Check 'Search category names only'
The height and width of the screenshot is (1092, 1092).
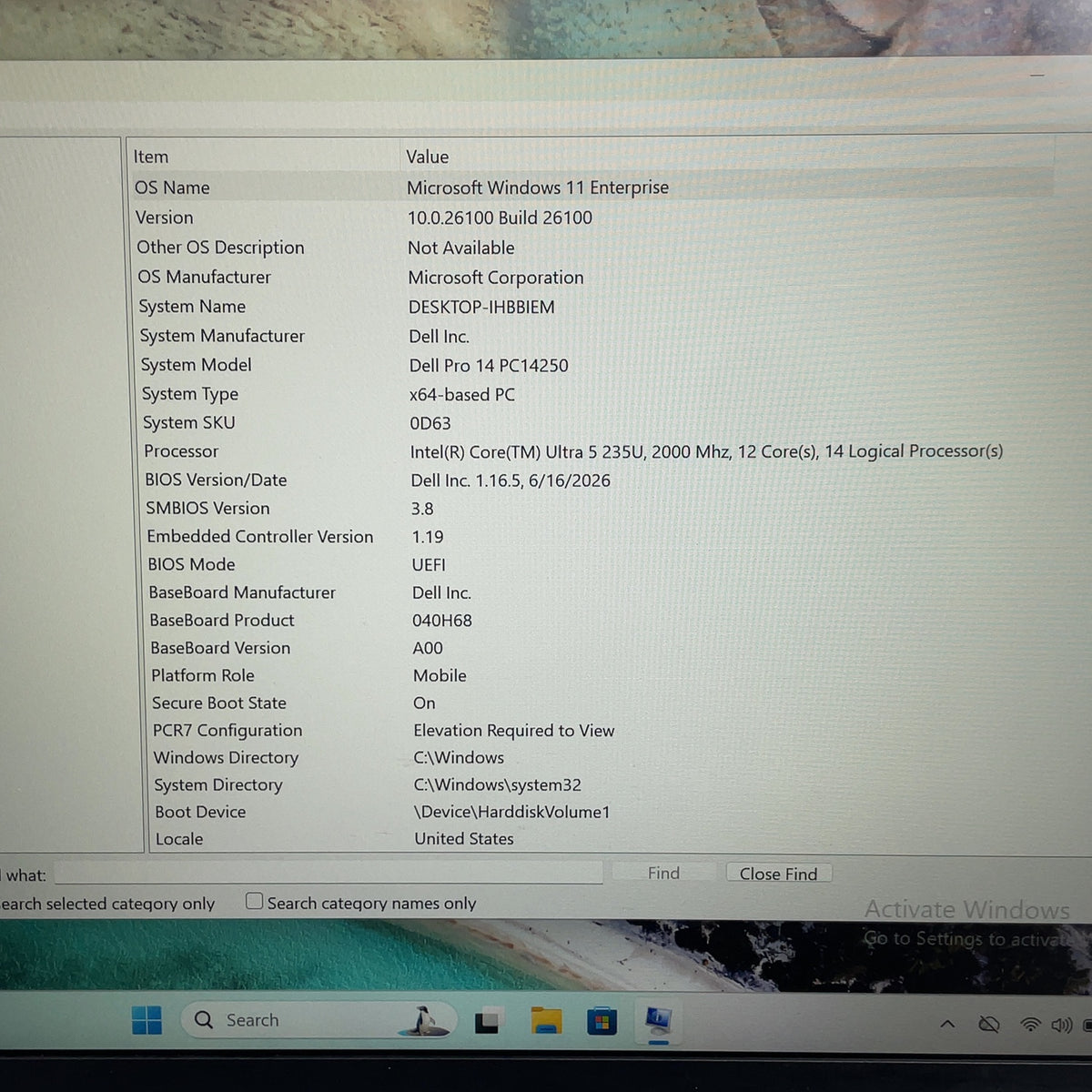[x=255, y=901]
